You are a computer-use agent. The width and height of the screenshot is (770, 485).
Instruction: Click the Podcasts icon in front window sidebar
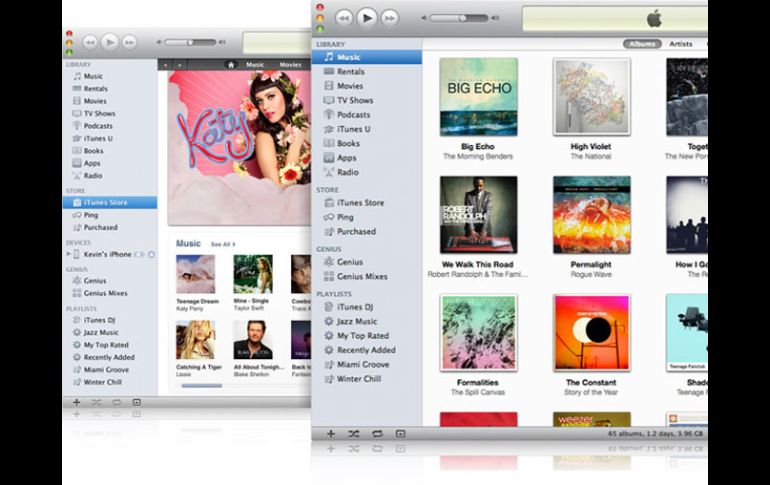[329, 115]
